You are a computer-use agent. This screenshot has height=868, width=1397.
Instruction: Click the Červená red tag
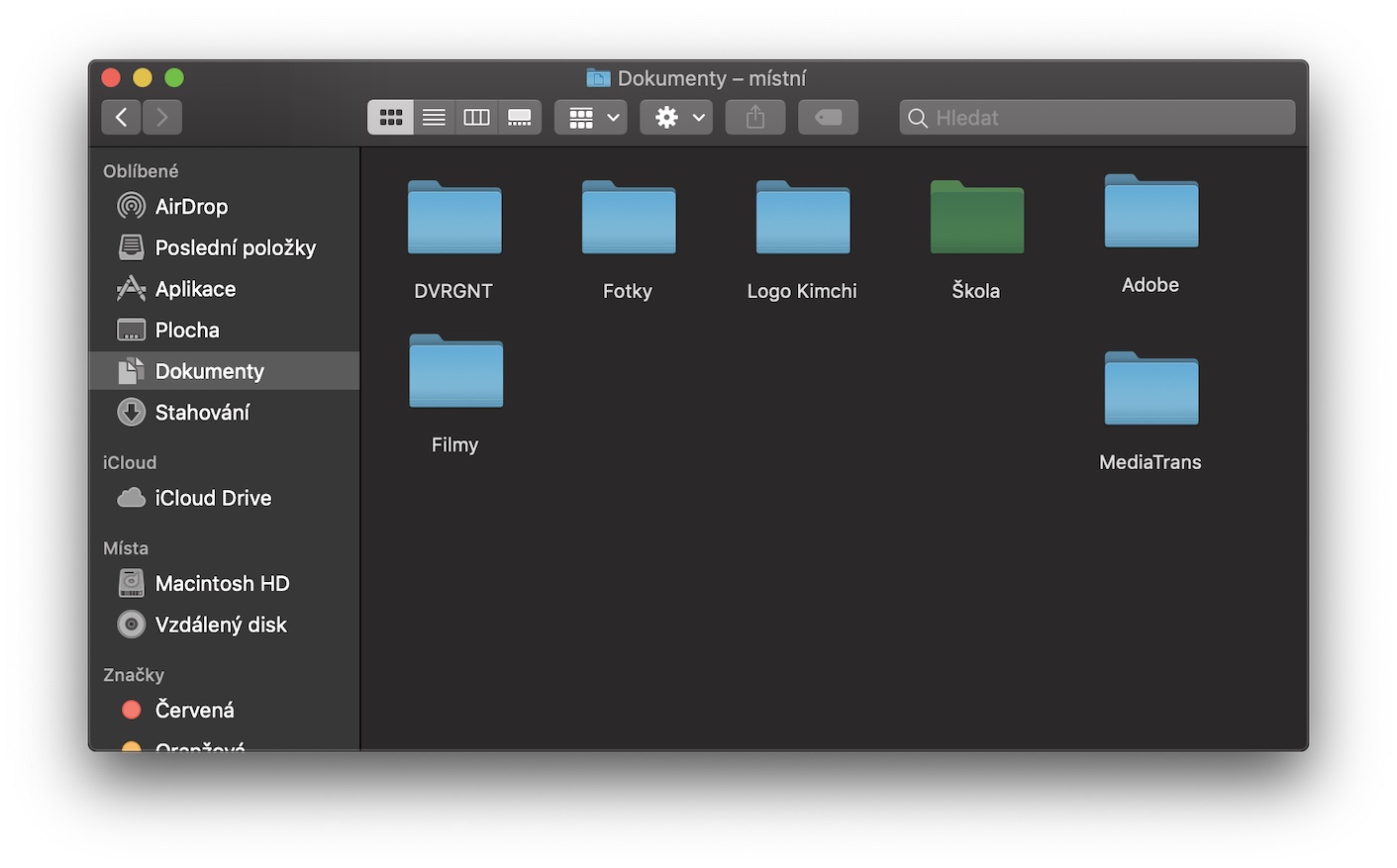tap(194, 711)
